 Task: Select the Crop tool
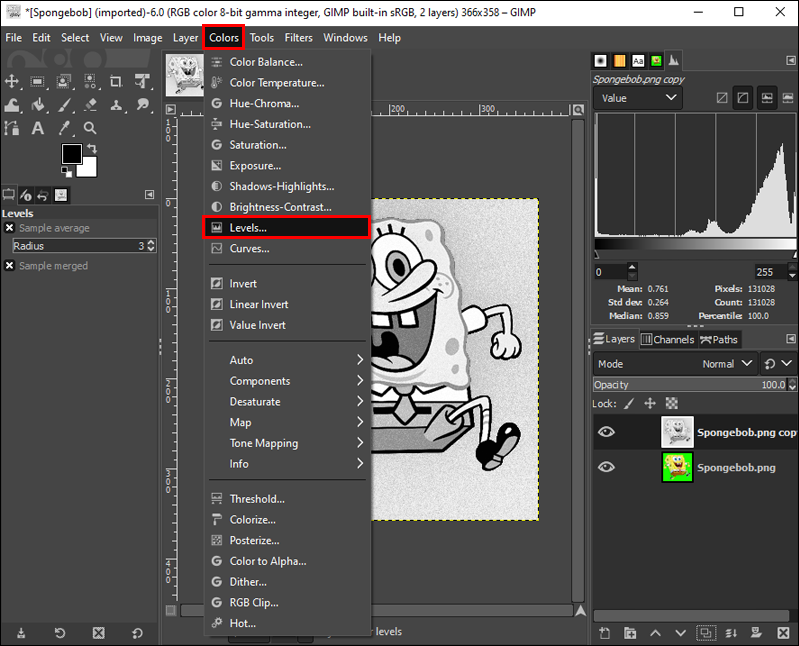coord(116,82)
